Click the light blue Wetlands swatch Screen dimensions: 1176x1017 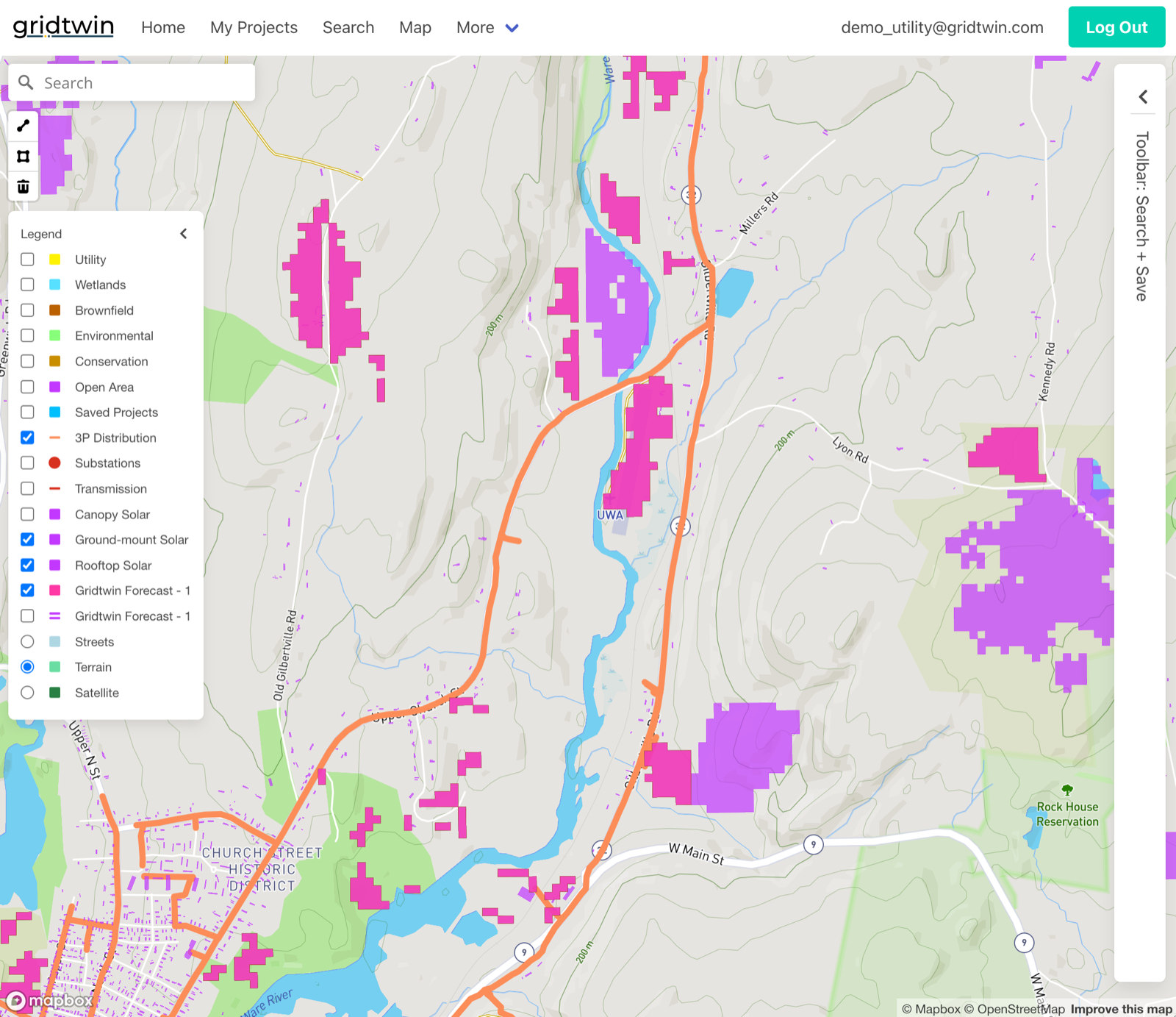point(54,285)
